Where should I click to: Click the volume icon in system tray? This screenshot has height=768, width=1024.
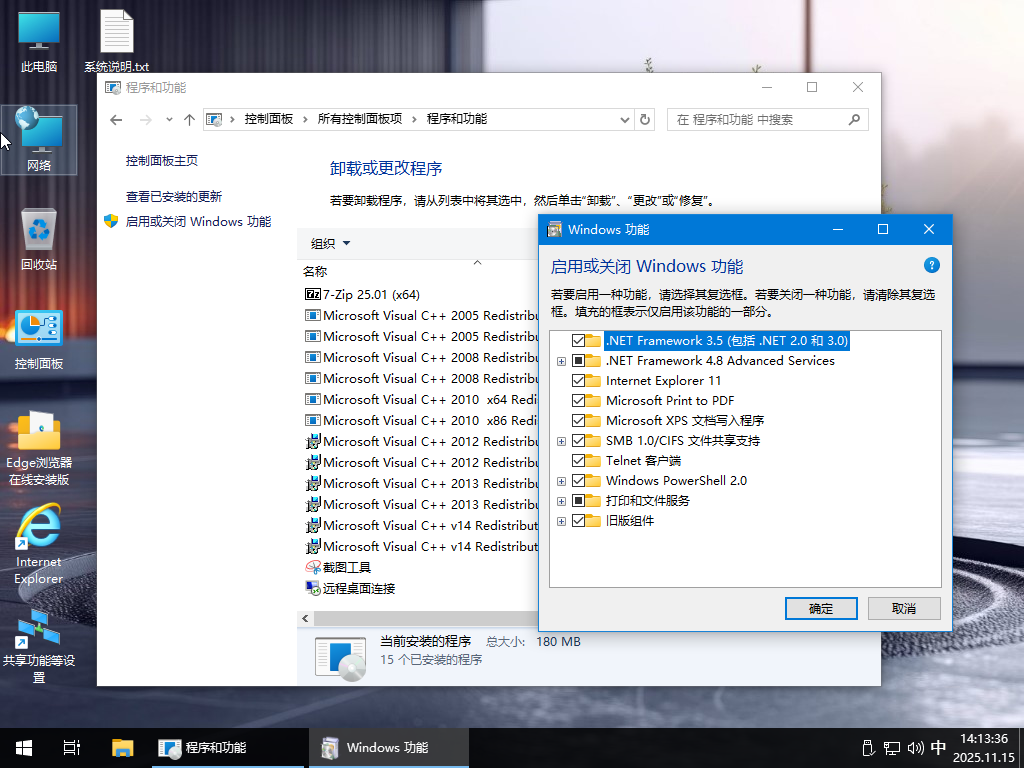click(x=916, y=748)
